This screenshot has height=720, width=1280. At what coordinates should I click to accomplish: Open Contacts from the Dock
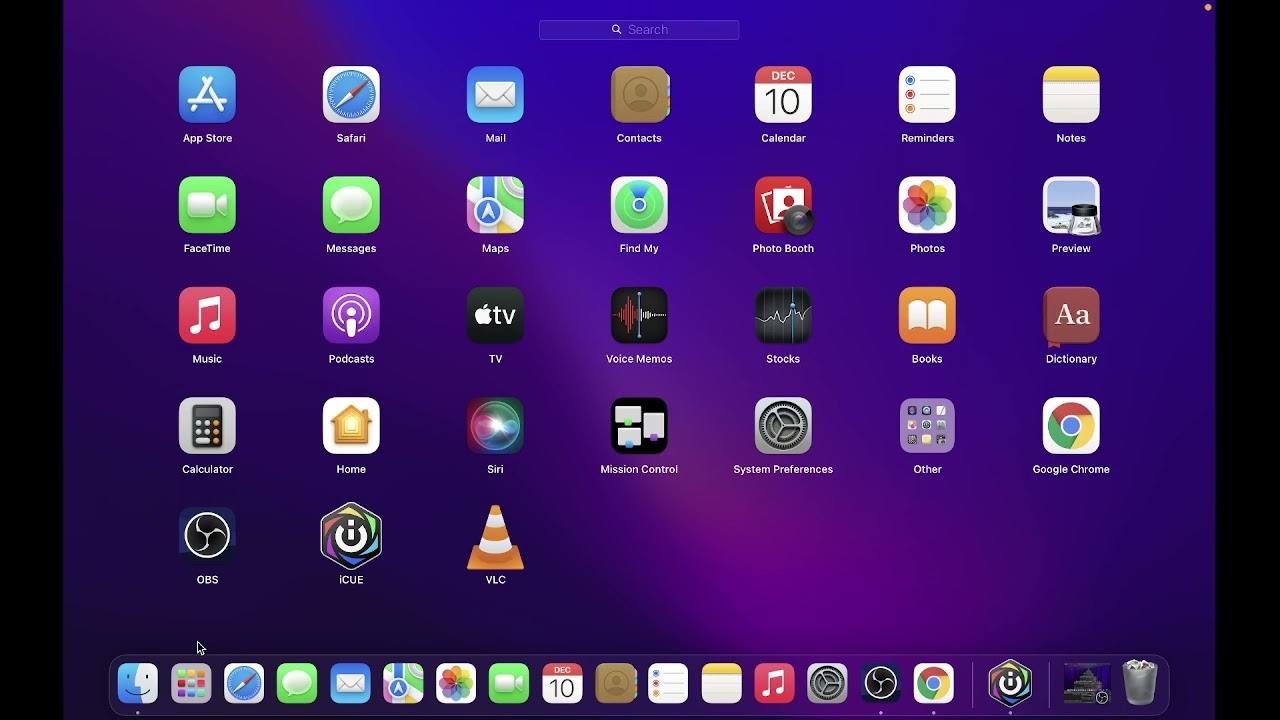[616, 684]
